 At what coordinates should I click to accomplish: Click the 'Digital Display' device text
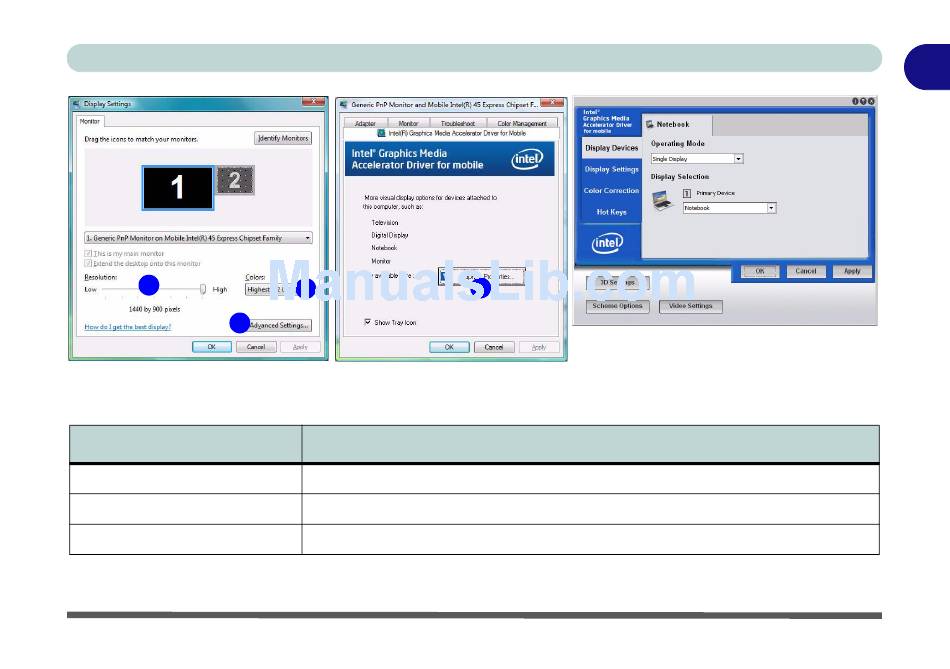click(390, 235)
